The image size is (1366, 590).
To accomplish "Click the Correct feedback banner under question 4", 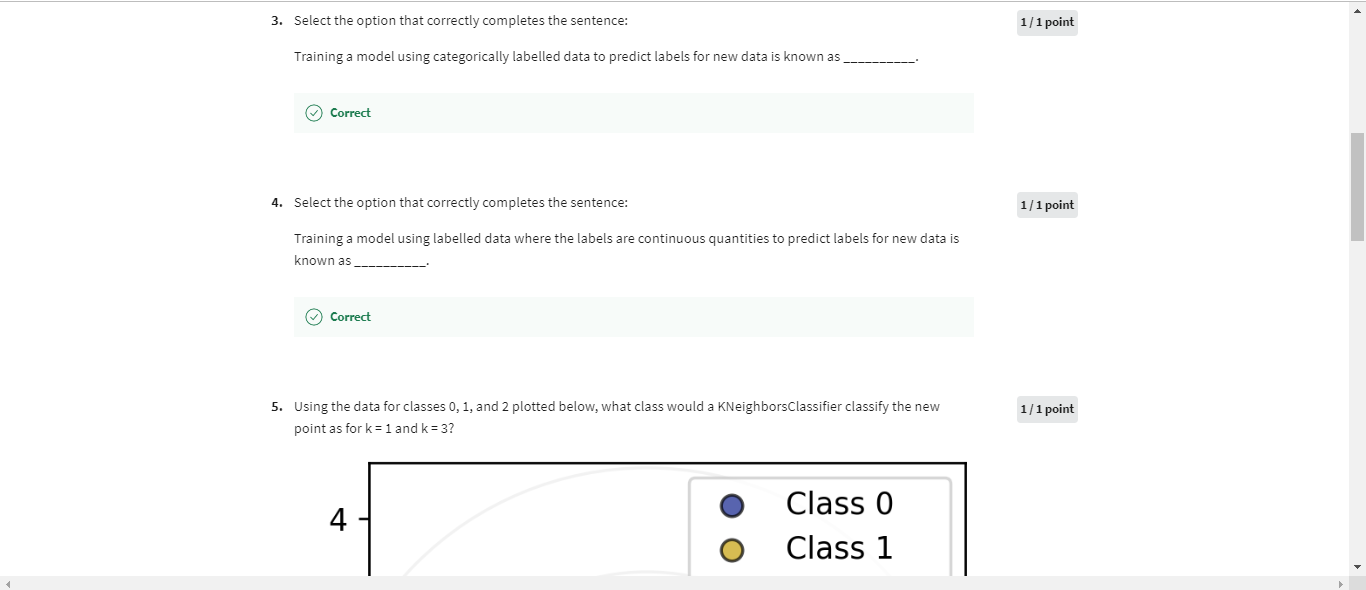I will pos(633,316).
